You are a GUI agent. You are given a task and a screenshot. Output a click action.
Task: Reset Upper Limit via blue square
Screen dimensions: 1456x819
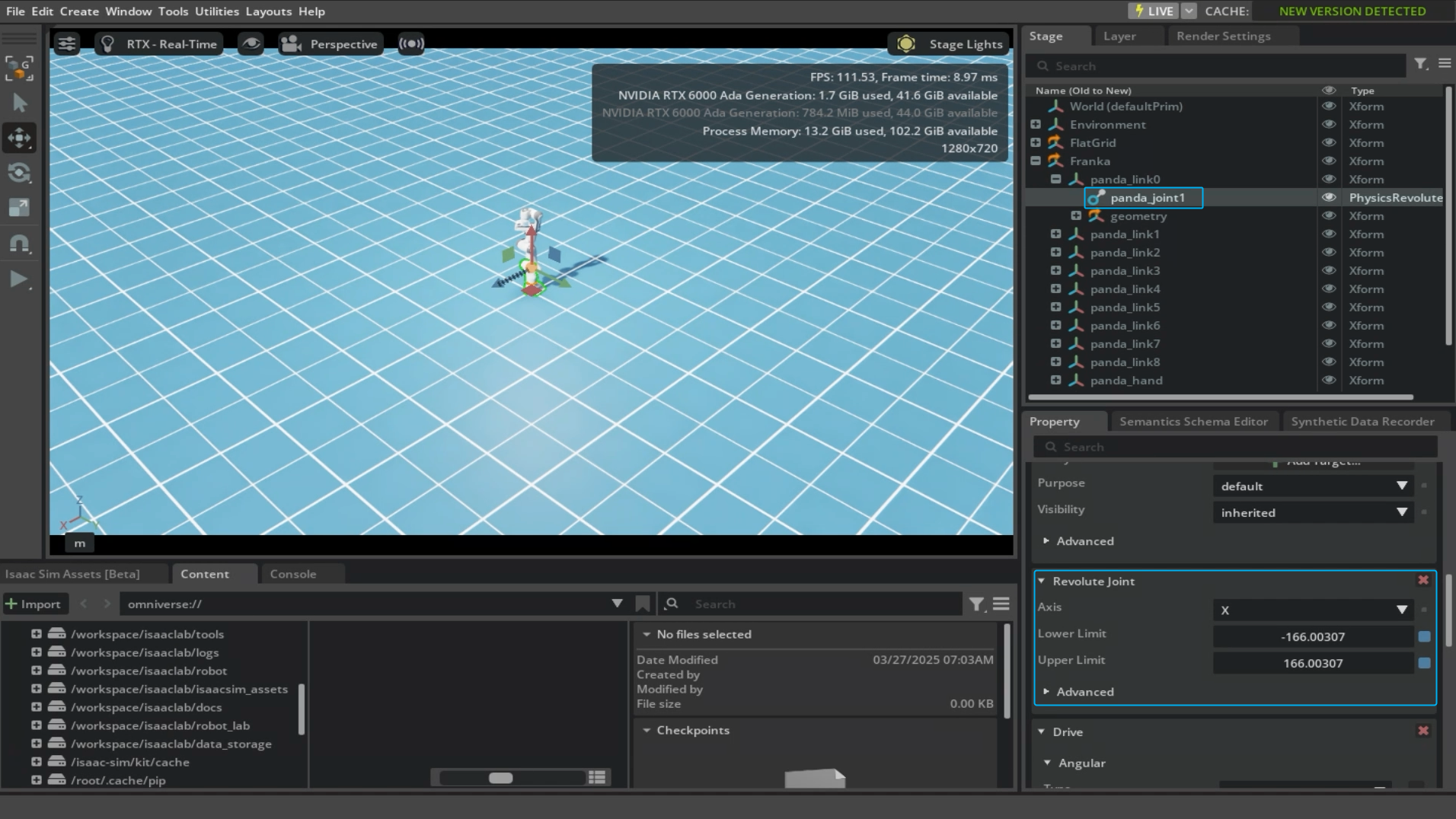coord(1424,663)
